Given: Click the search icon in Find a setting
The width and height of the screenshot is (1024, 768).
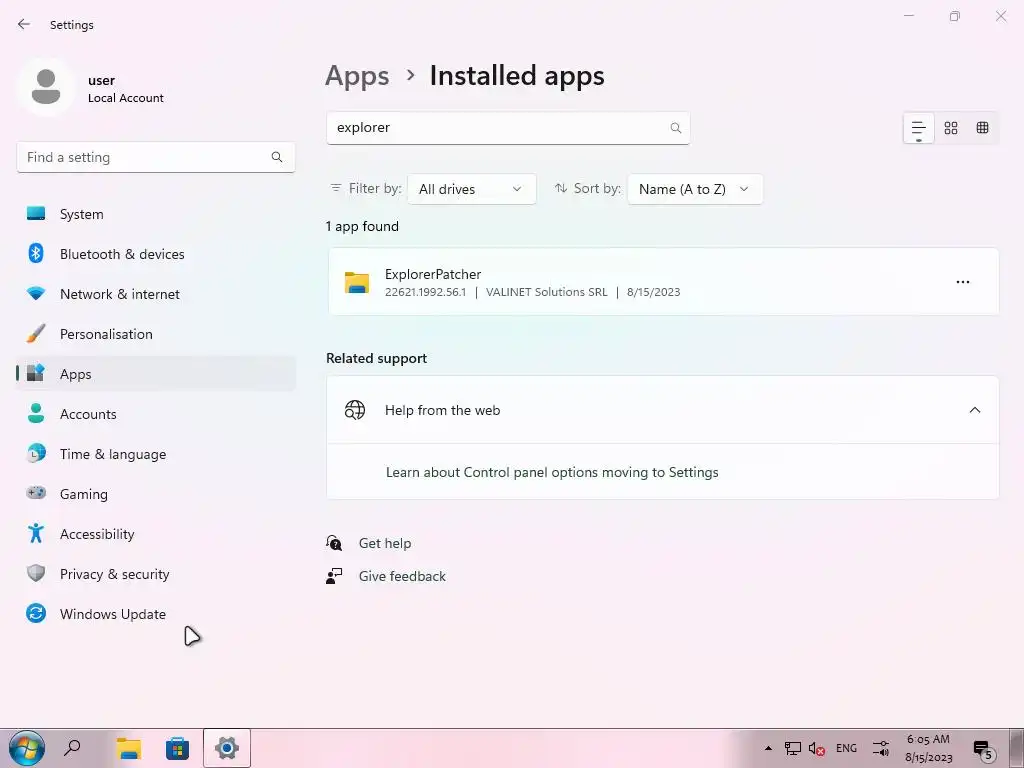Looking at the screenshot, I should (x=277, y=157).
